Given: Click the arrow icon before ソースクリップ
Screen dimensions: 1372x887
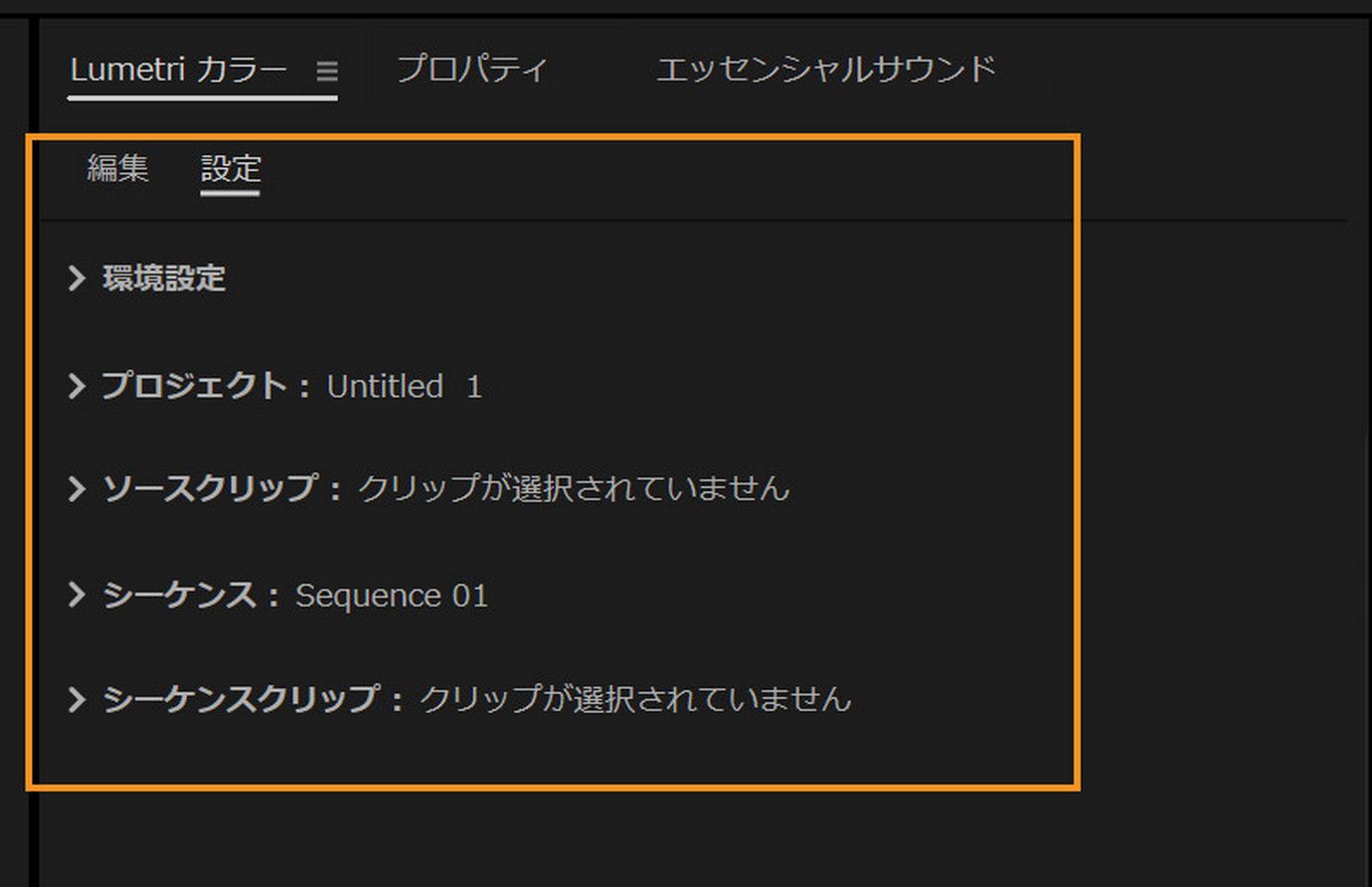Looking at the screenshot, I should [x=78, y=489].
